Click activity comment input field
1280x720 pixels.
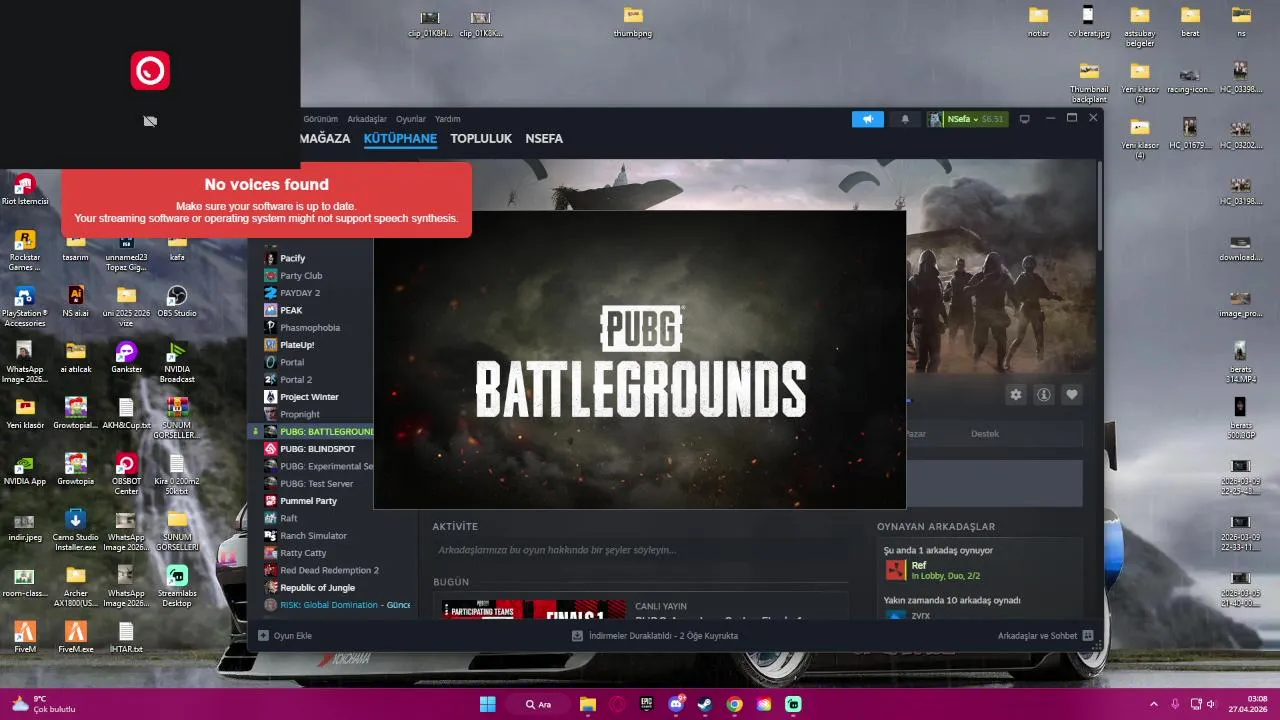[640, 550]
